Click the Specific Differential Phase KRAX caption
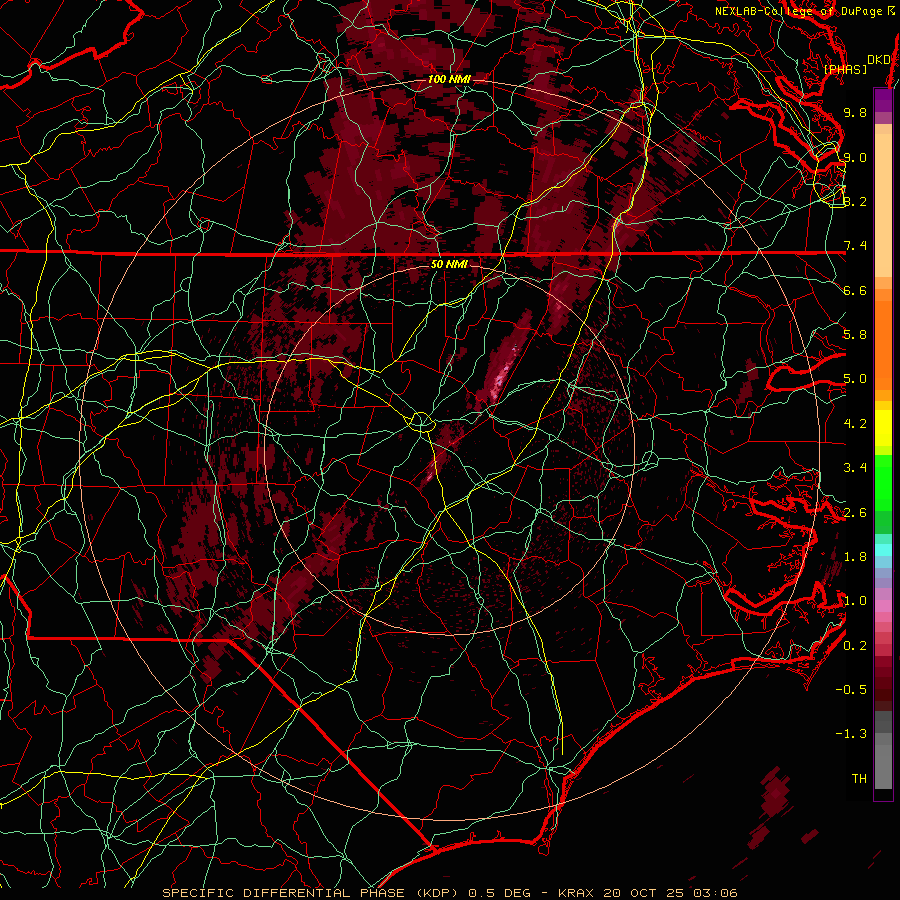The width and height of the screenshot is (900, 900). click(450, 893)
